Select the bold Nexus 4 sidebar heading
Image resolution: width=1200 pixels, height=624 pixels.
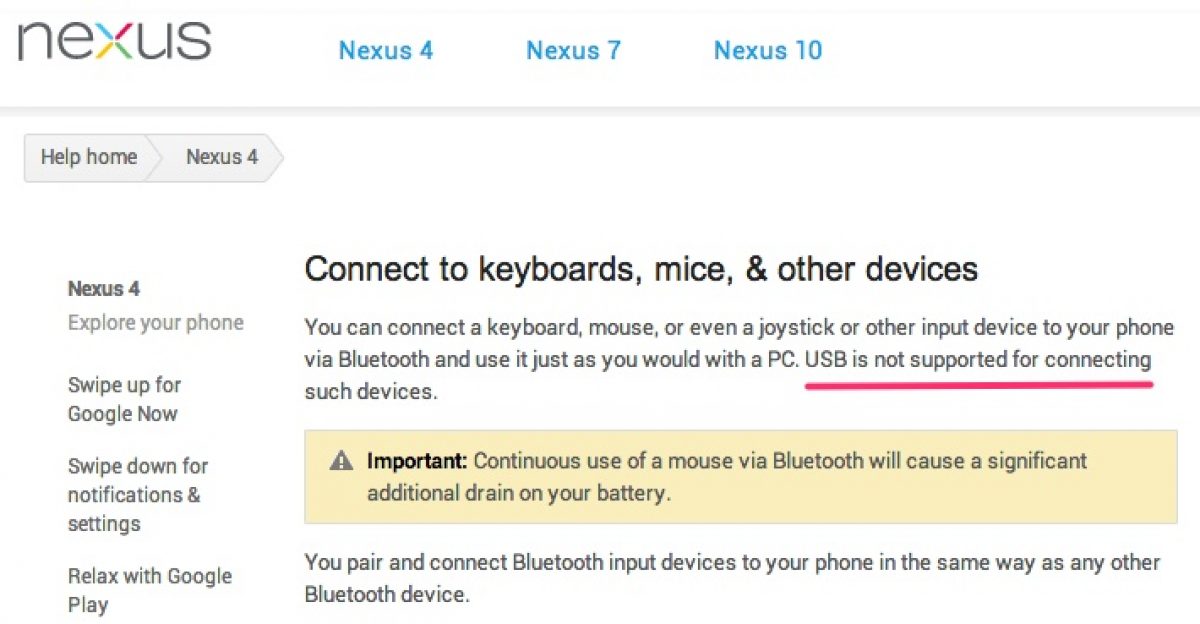click(104, 289)
